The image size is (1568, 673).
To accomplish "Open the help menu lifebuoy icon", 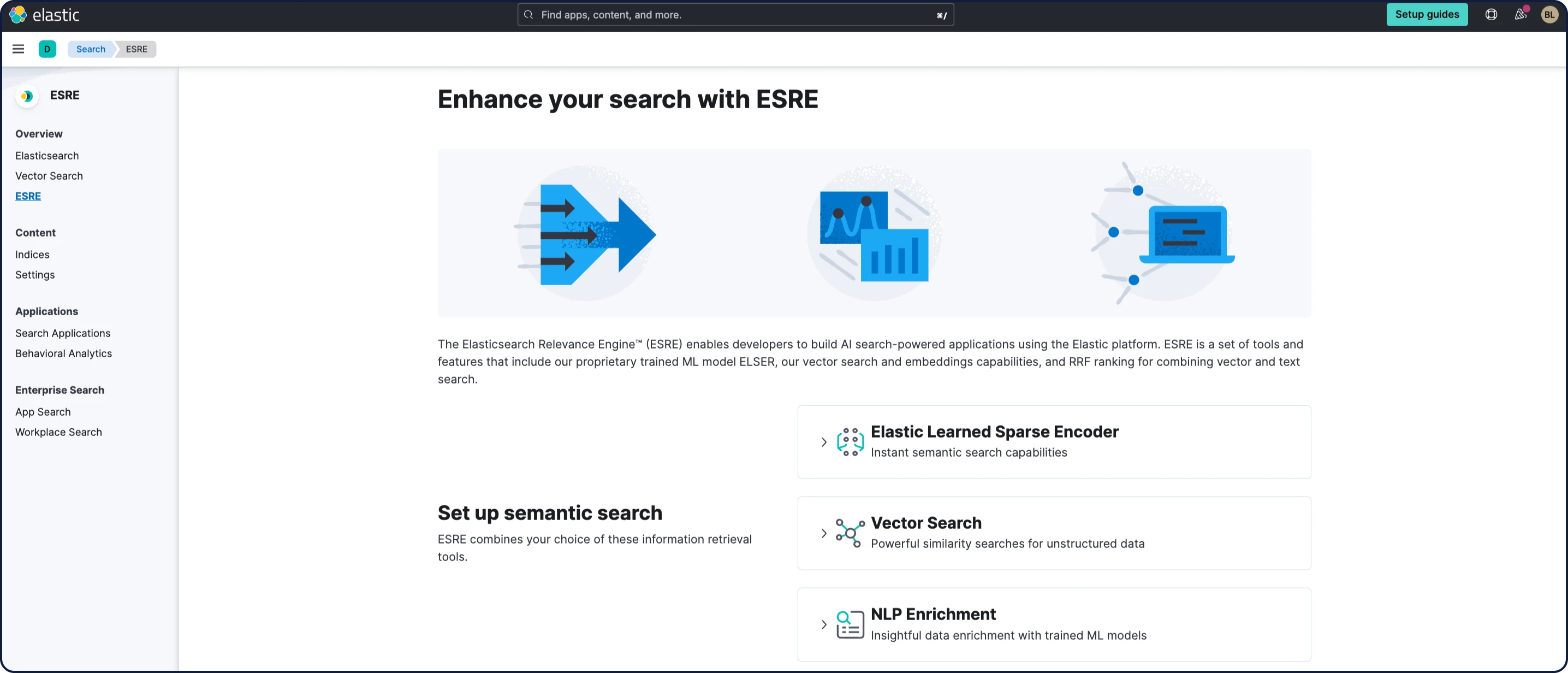I will coord(1490,15).
